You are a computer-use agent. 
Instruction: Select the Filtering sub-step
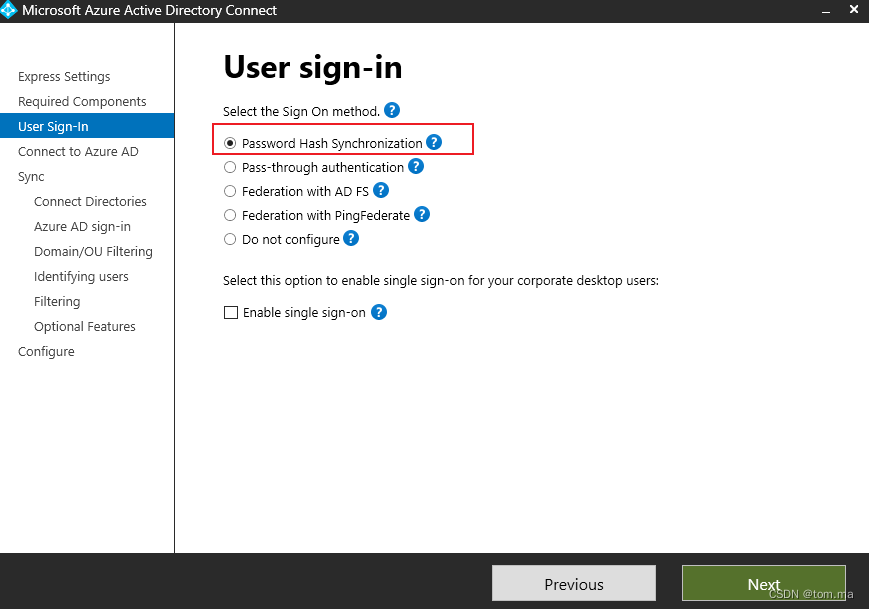57,301
